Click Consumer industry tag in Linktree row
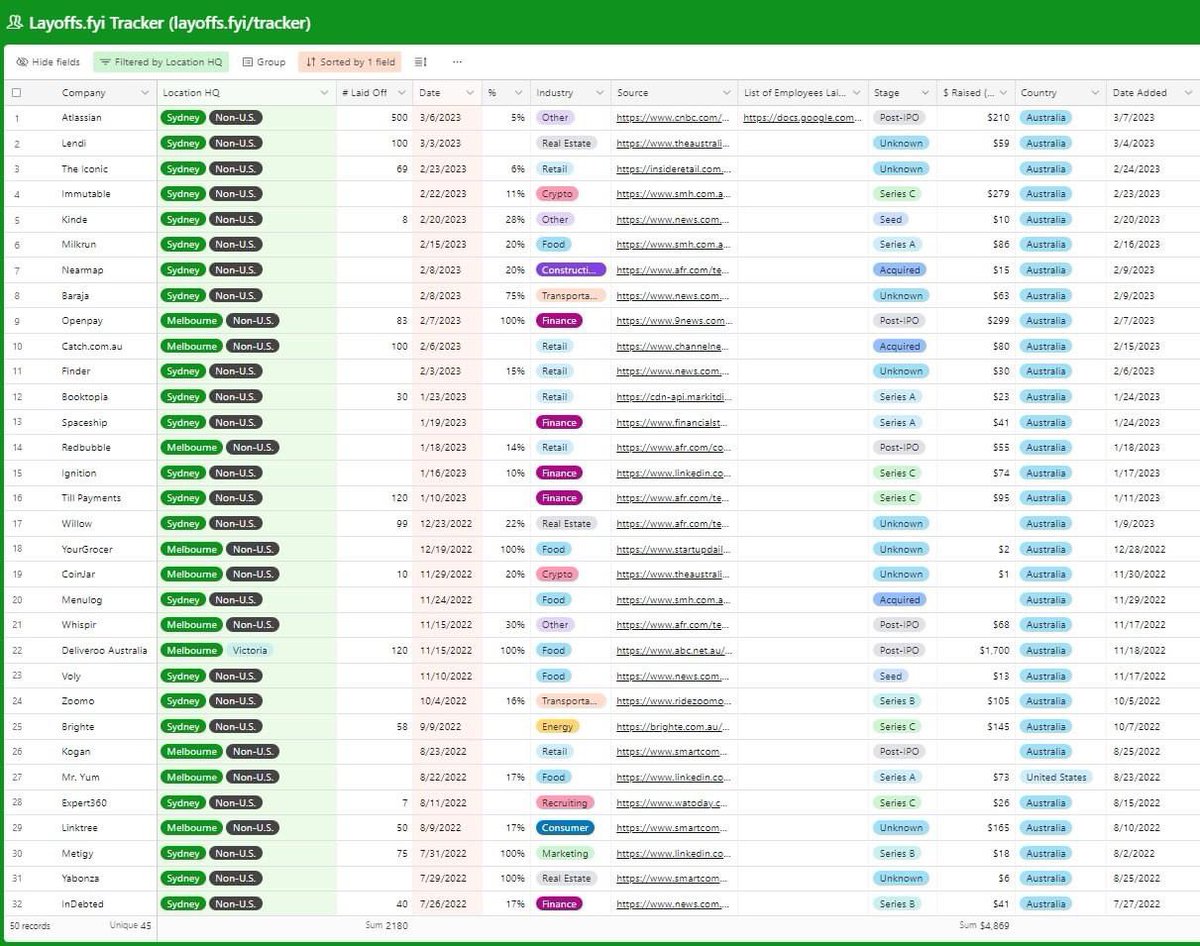 pos(564,828)
